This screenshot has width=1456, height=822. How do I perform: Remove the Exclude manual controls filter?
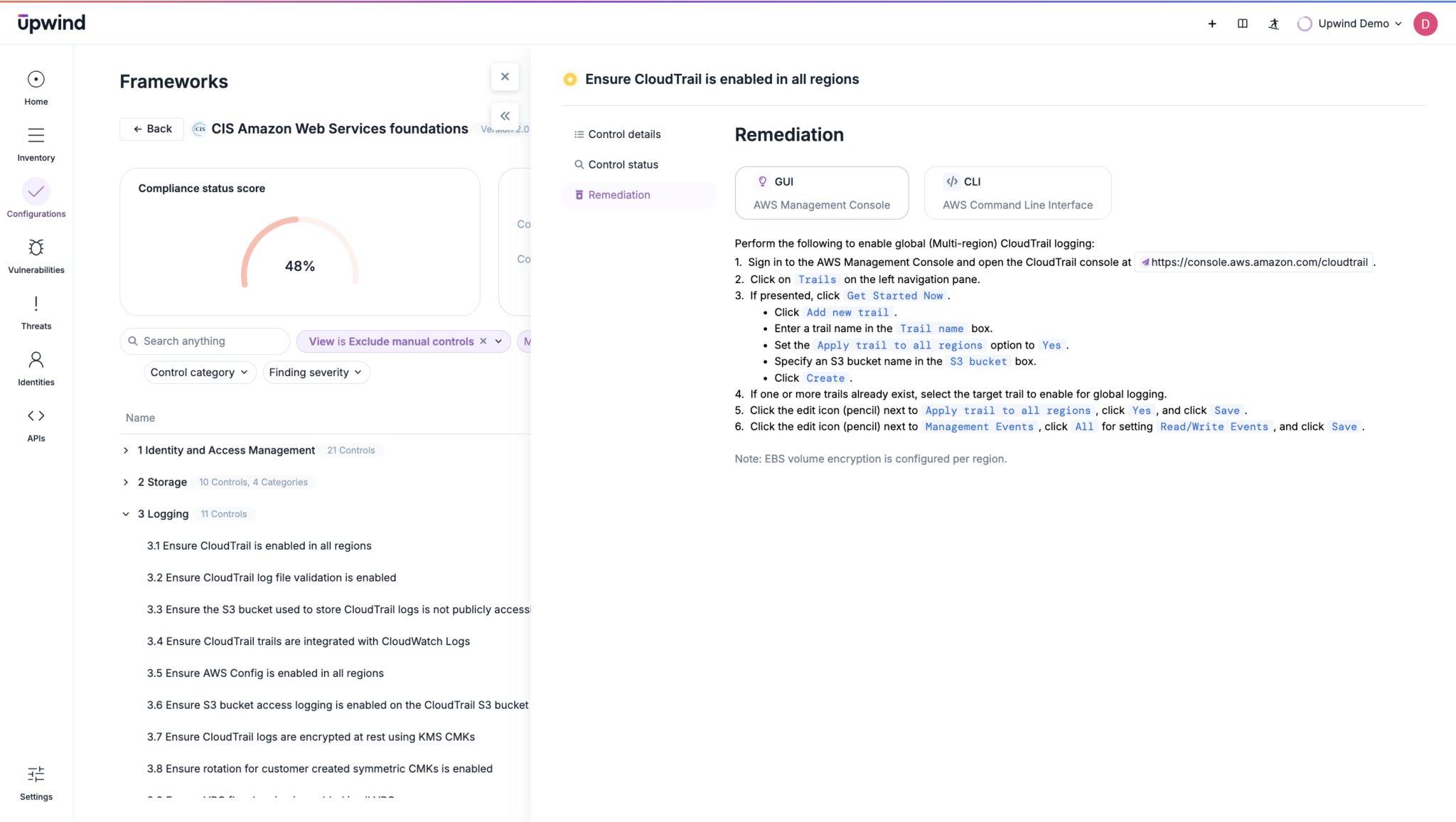coord(483,341)
